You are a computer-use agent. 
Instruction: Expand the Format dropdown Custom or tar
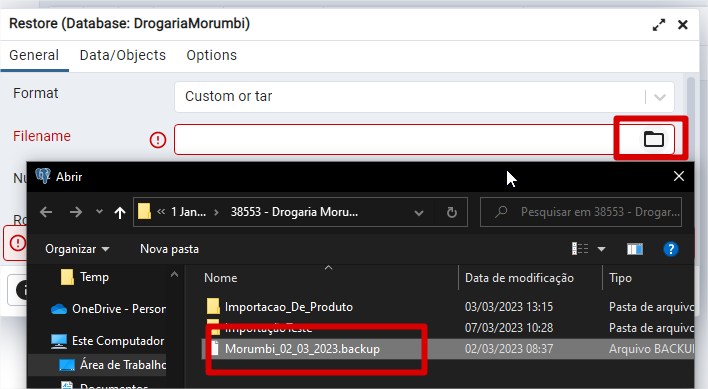coord(424,97)
